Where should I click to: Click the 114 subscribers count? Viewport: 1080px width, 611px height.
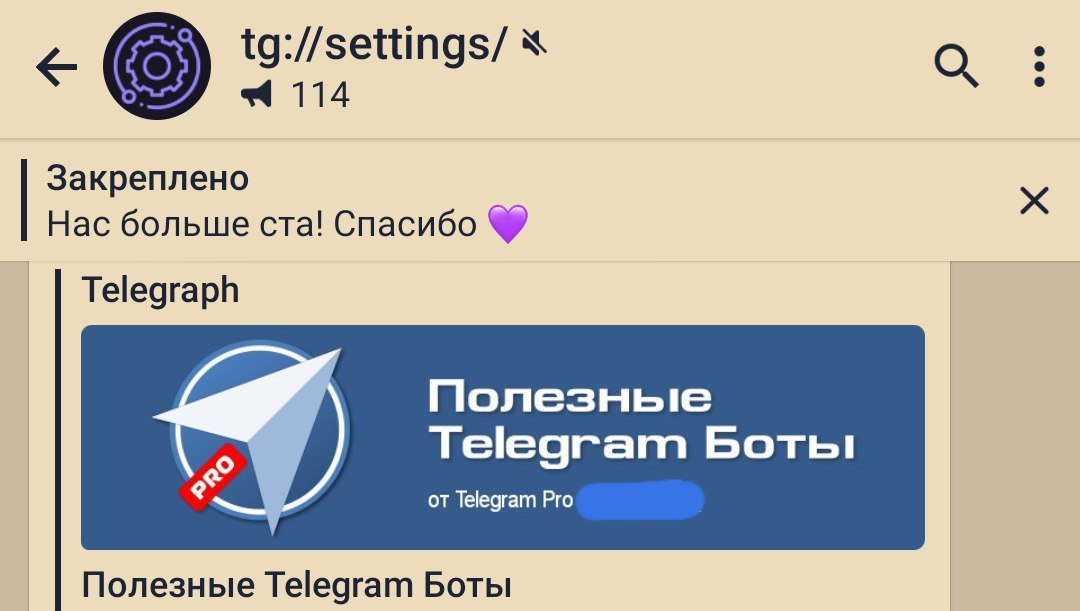(320, 95)
